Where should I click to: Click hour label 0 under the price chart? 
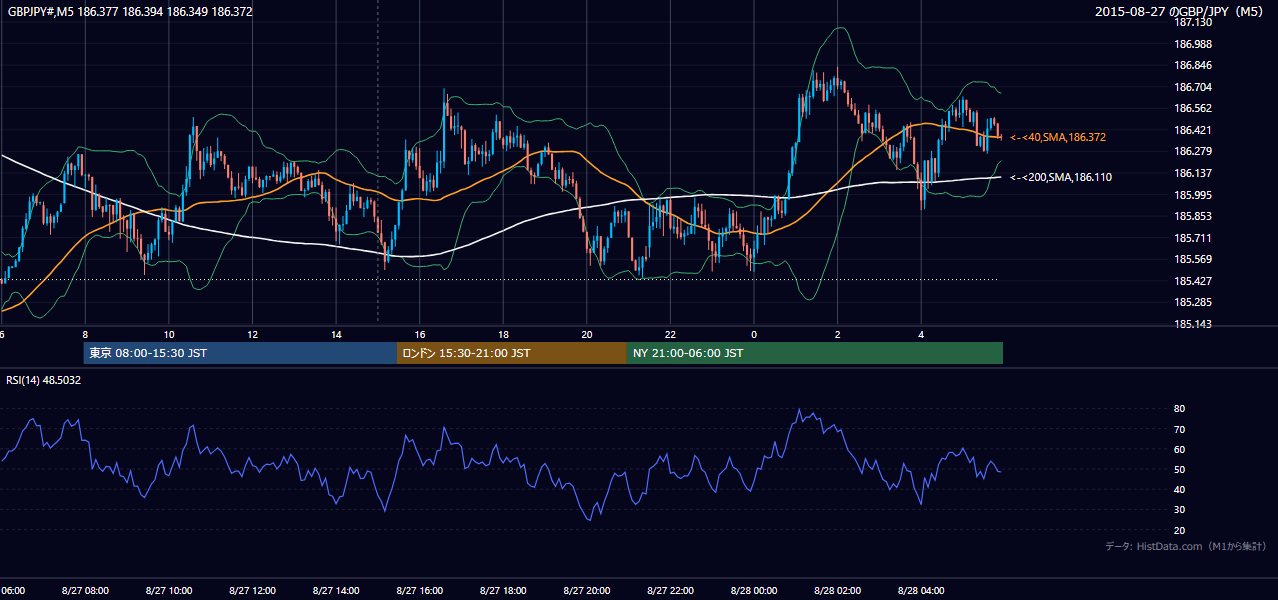coord(754,334)
